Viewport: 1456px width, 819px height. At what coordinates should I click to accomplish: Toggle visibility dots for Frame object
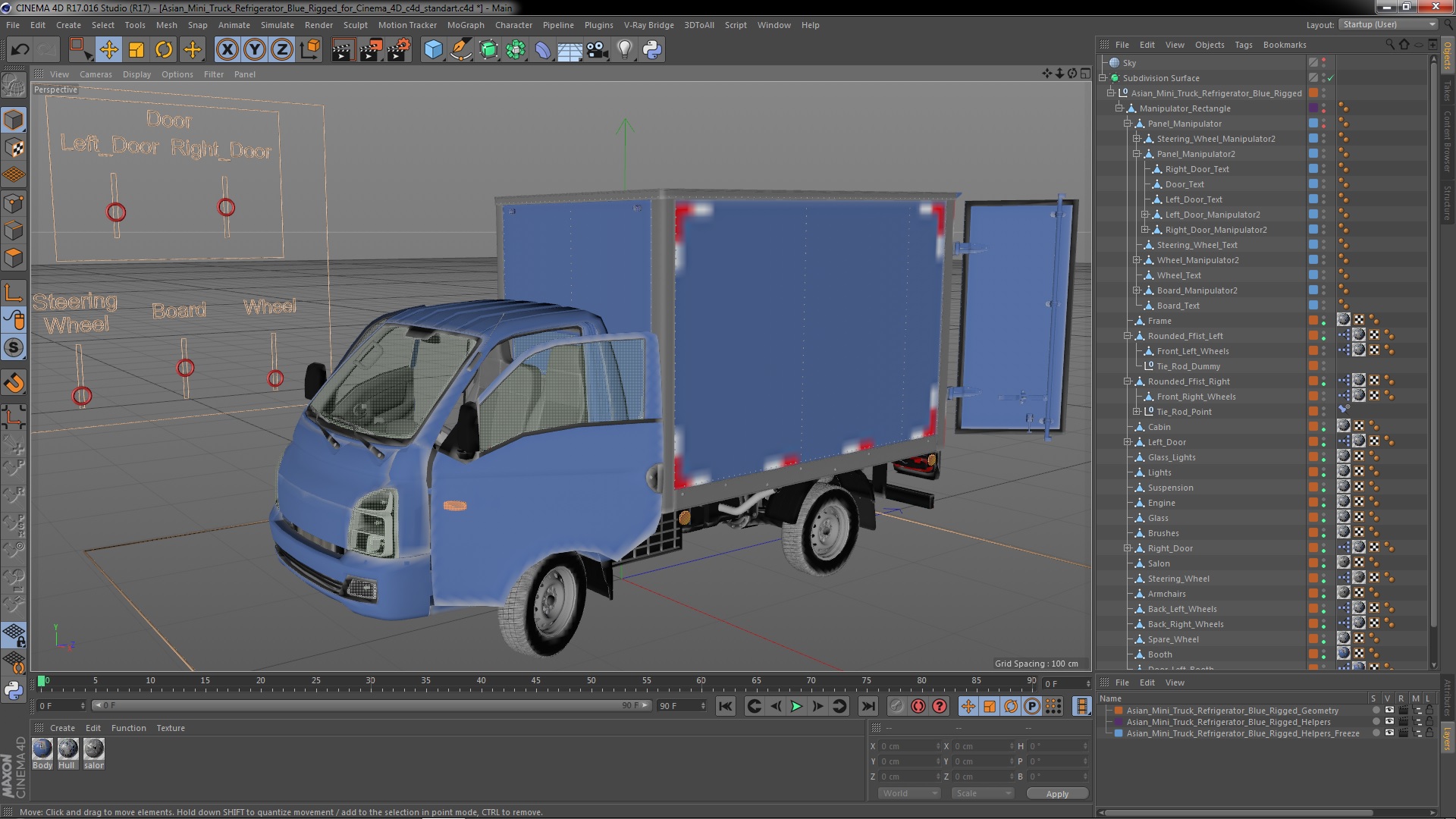(x=1324, y=321)
